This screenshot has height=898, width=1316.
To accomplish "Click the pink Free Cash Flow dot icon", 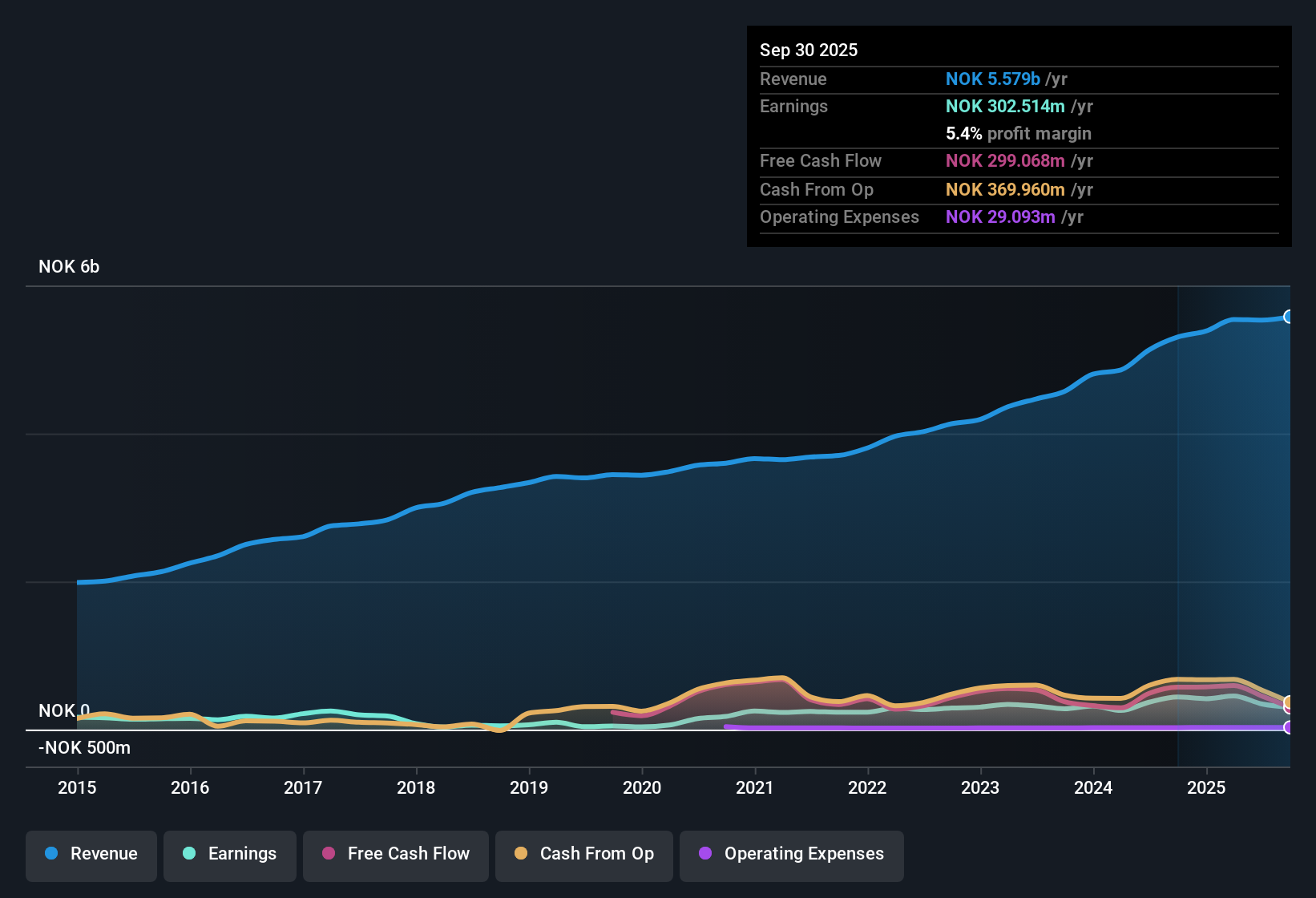I will pyautogui.click(x=328, y=854).
